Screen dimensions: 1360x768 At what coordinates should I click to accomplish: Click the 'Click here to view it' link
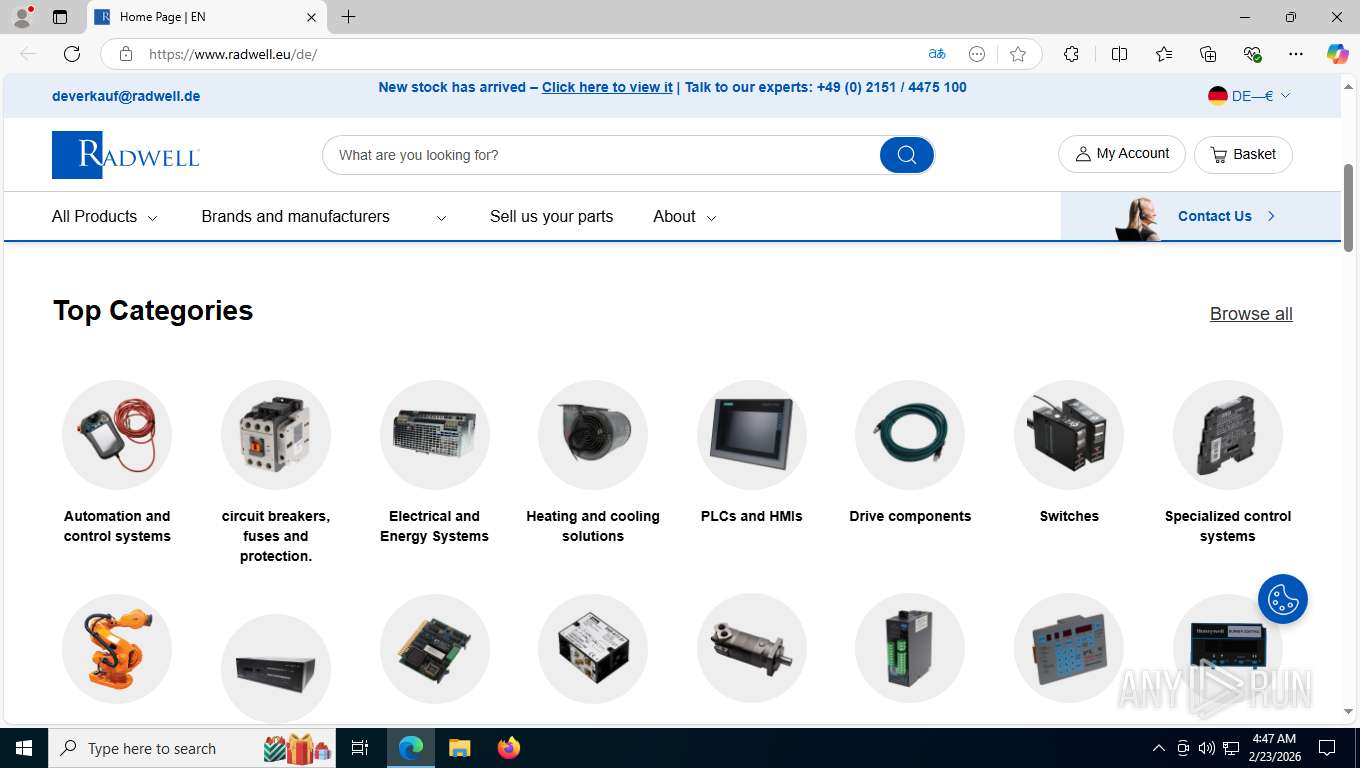pyautogui.click(x=607, y=87)
